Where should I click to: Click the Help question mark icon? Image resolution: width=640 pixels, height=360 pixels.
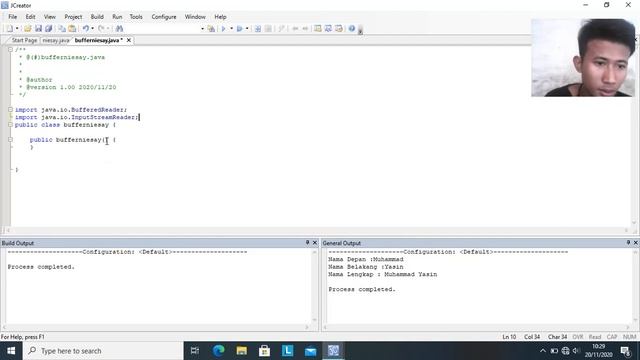(352, 29)
